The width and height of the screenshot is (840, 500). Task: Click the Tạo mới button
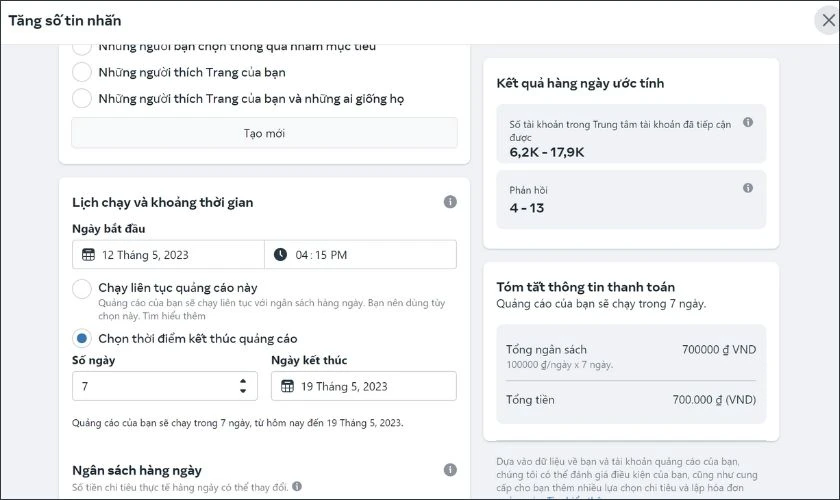click(x=264, y=133)
